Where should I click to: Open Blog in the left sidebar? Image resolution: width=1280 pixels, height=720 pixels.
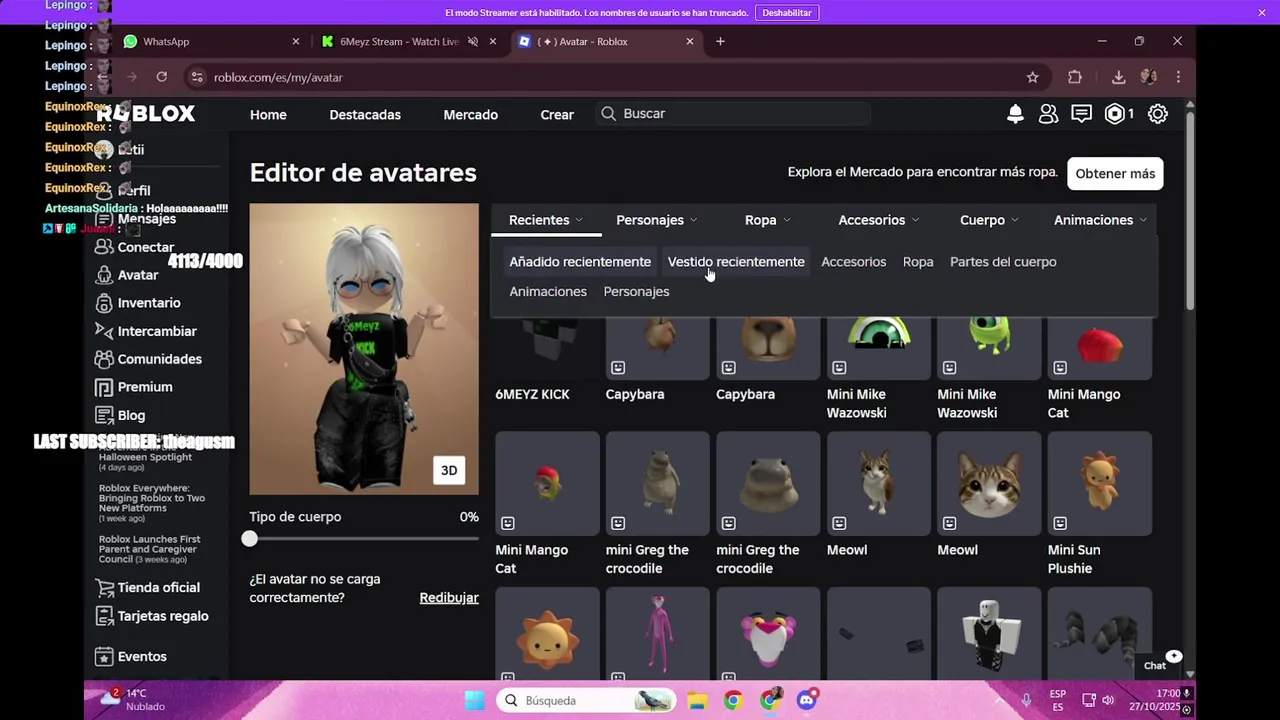120,415
